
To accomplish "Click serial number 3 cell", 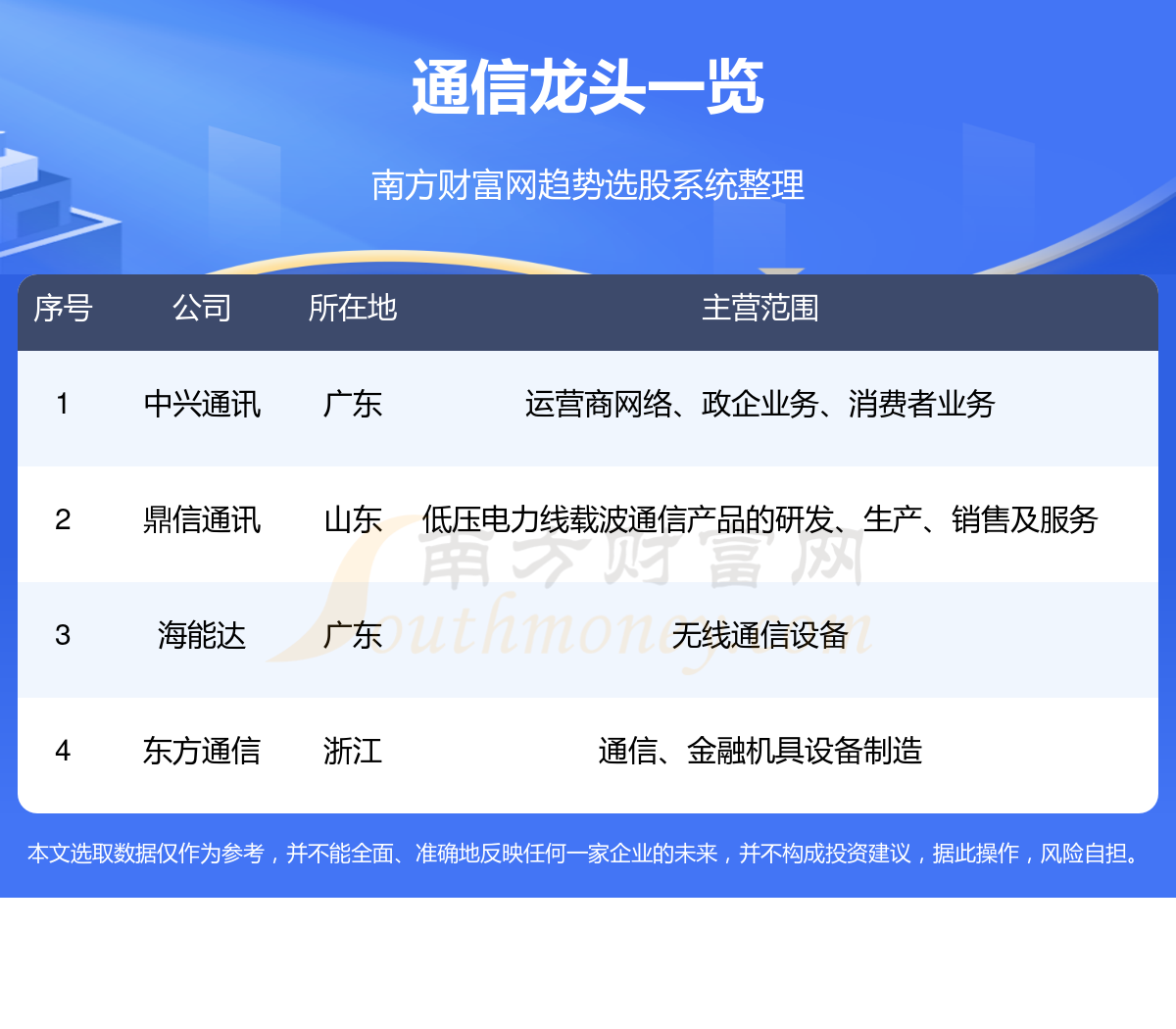I will click(63, 635).
